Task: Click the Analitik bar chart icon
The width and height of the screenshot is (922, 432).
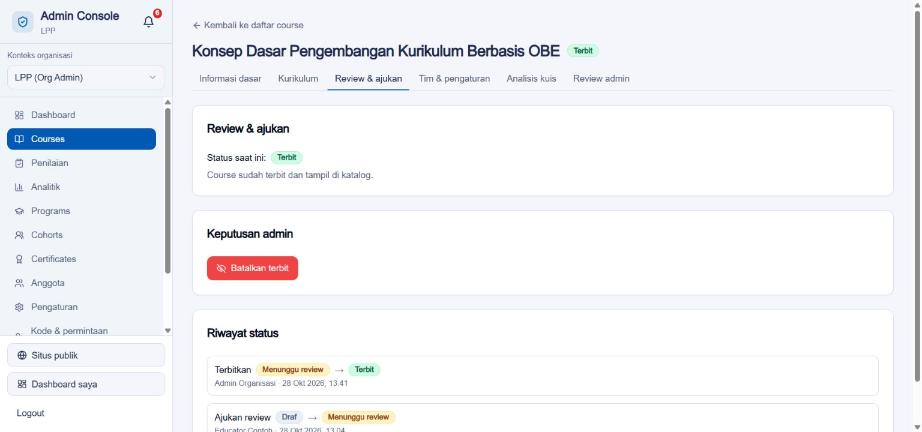Action: tap(19, 187)
